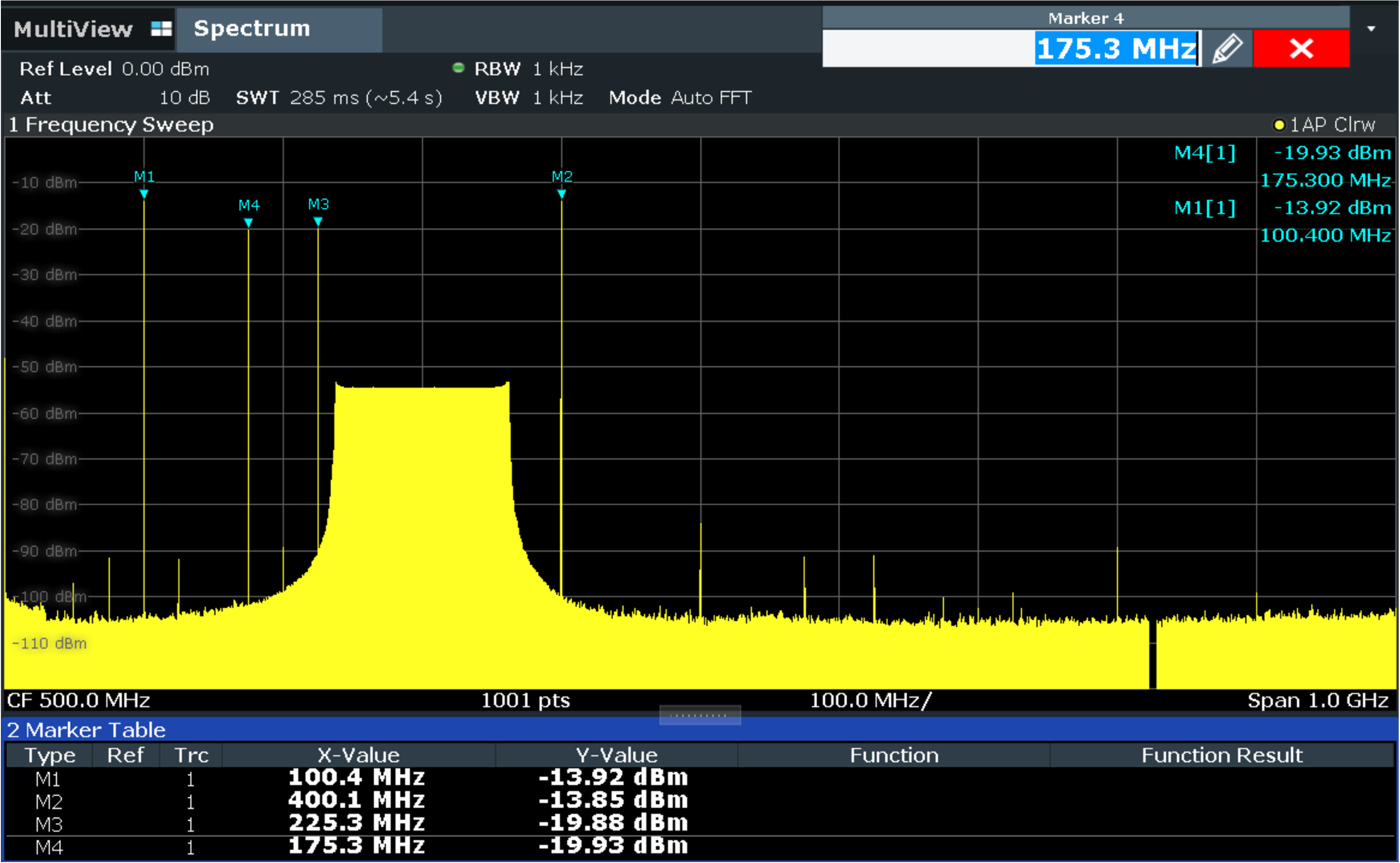This screenshot has width=1400, height=863.
Task: Click the green status dot next to RBW
Action: tap(460, 67)
